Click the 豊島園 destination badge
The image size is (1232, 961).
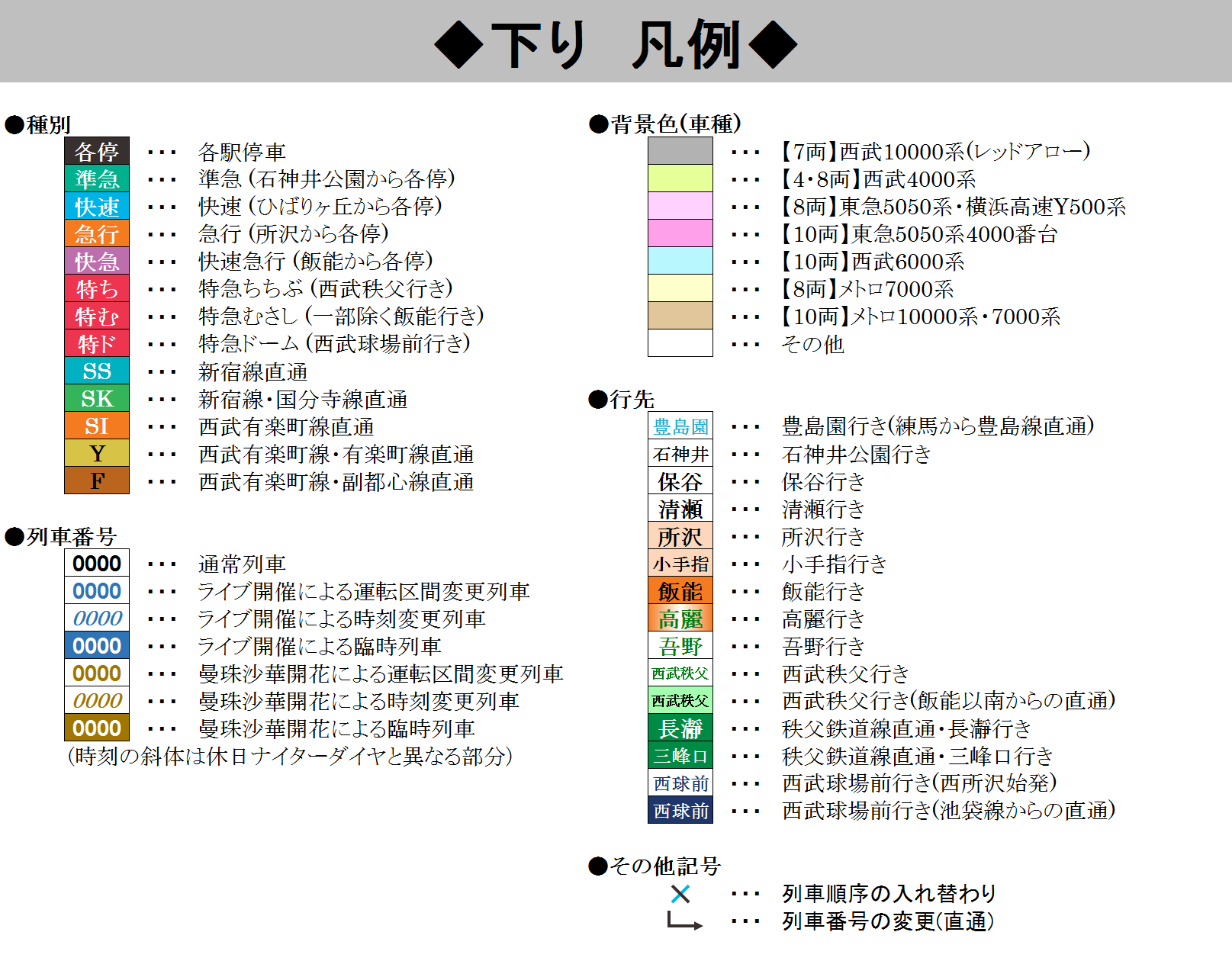coord(680,426)
